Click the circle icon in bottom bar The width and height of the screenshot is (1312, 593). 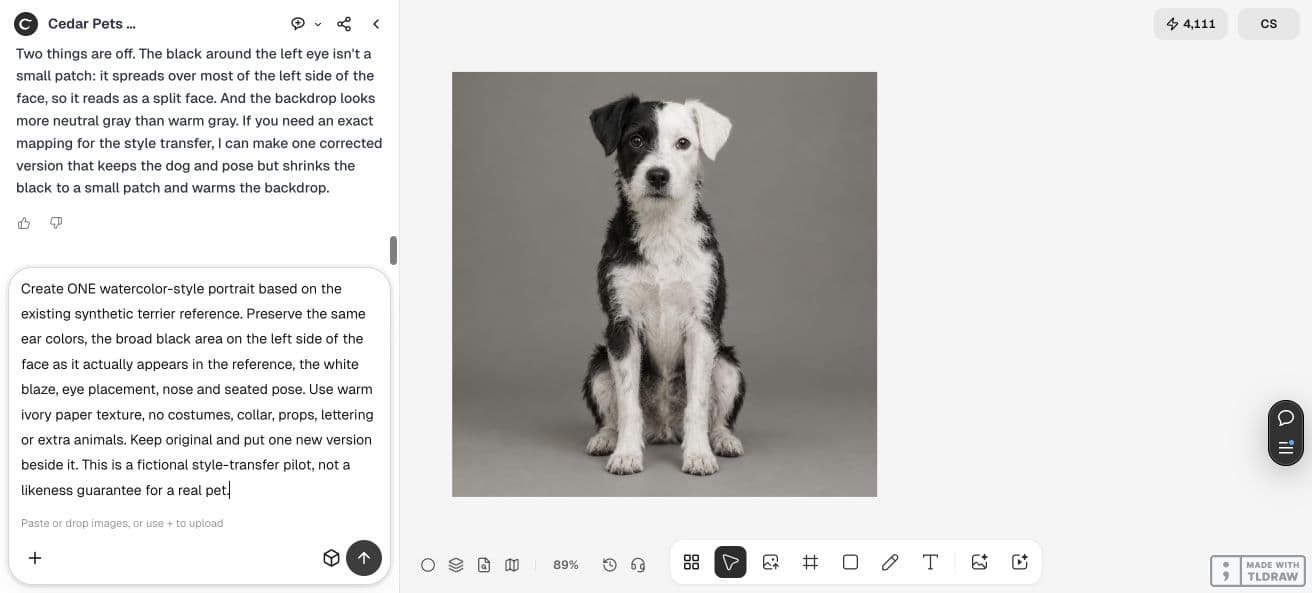[x=428, y=565]
